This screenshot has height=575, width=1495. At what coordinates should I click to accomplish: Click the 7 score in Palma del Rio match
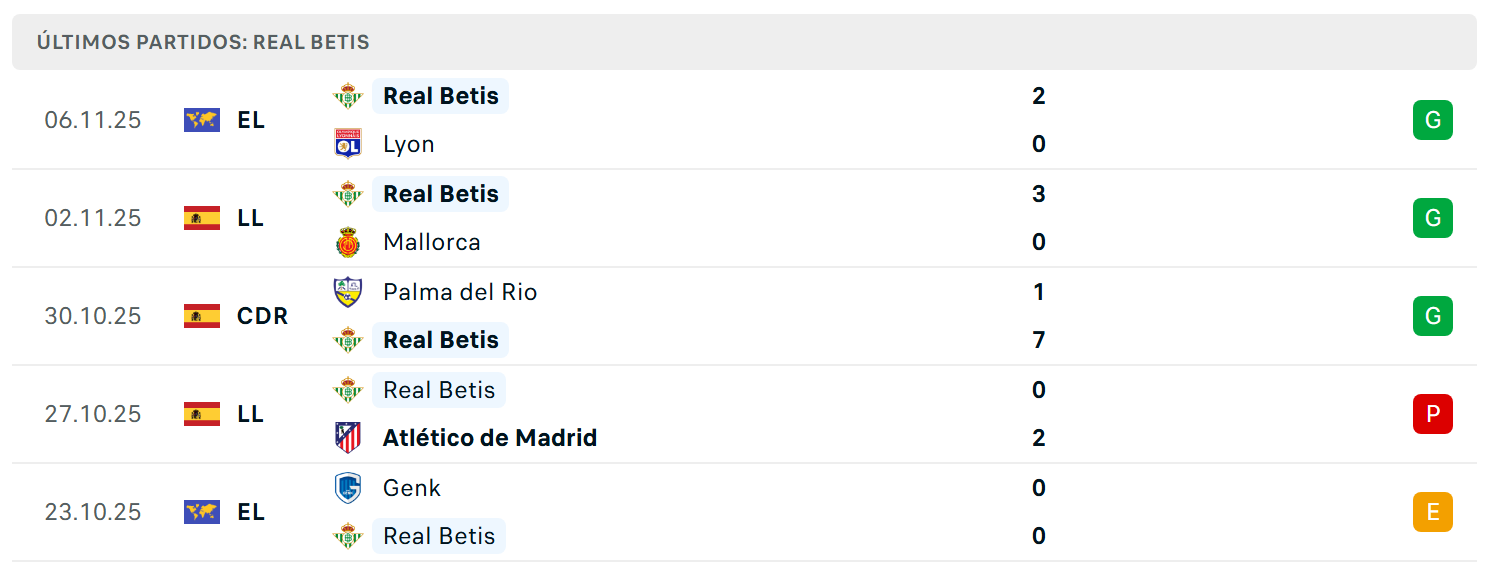[x=1039, y=340]
